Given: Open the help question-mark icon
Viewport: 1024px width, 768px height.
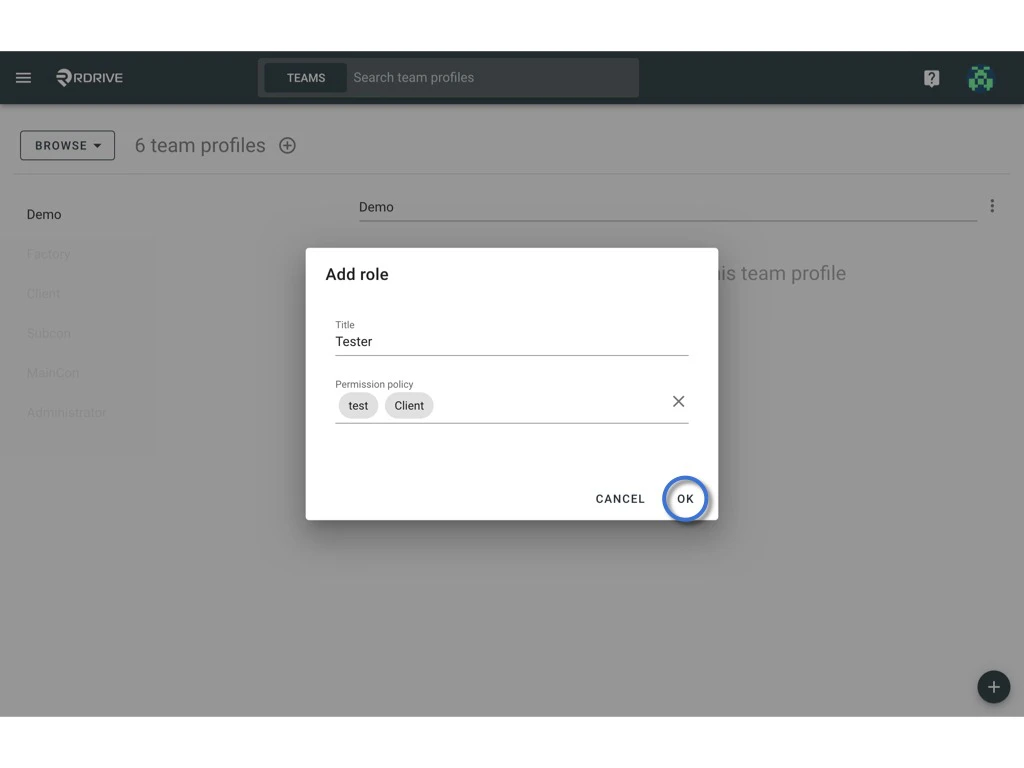Looking at the screenshot, I should [x=931, y=77].
